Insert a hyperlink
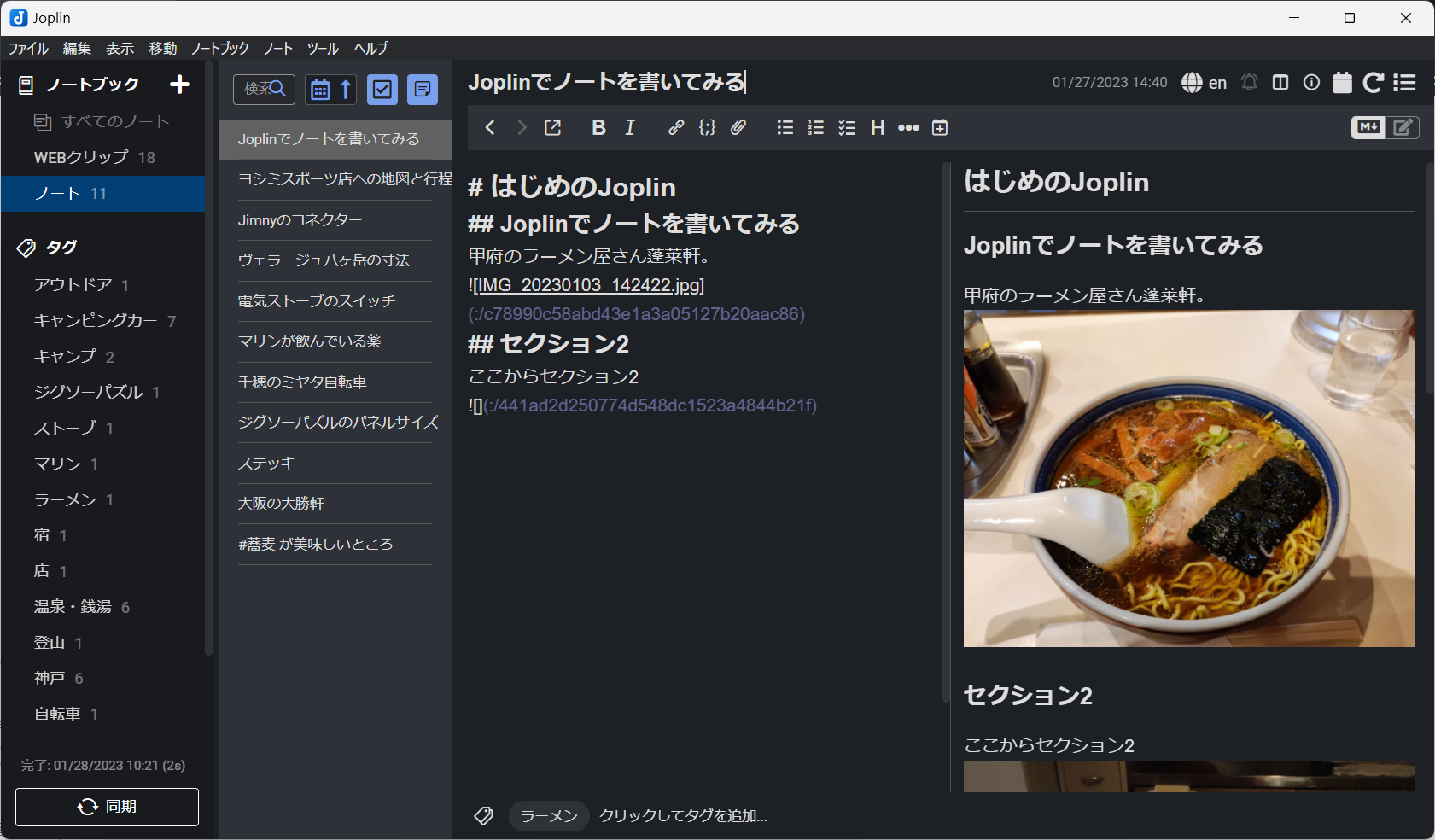The width and height of the screenshot is (1435, 840). [676, 127]
